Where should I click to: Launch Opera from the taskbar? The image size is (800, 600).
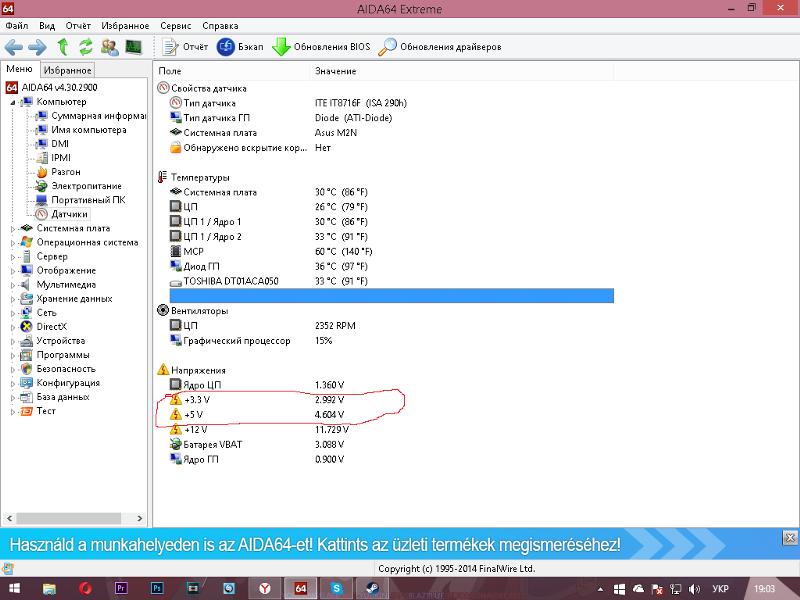pyautogui.click(x=85, y=588)
